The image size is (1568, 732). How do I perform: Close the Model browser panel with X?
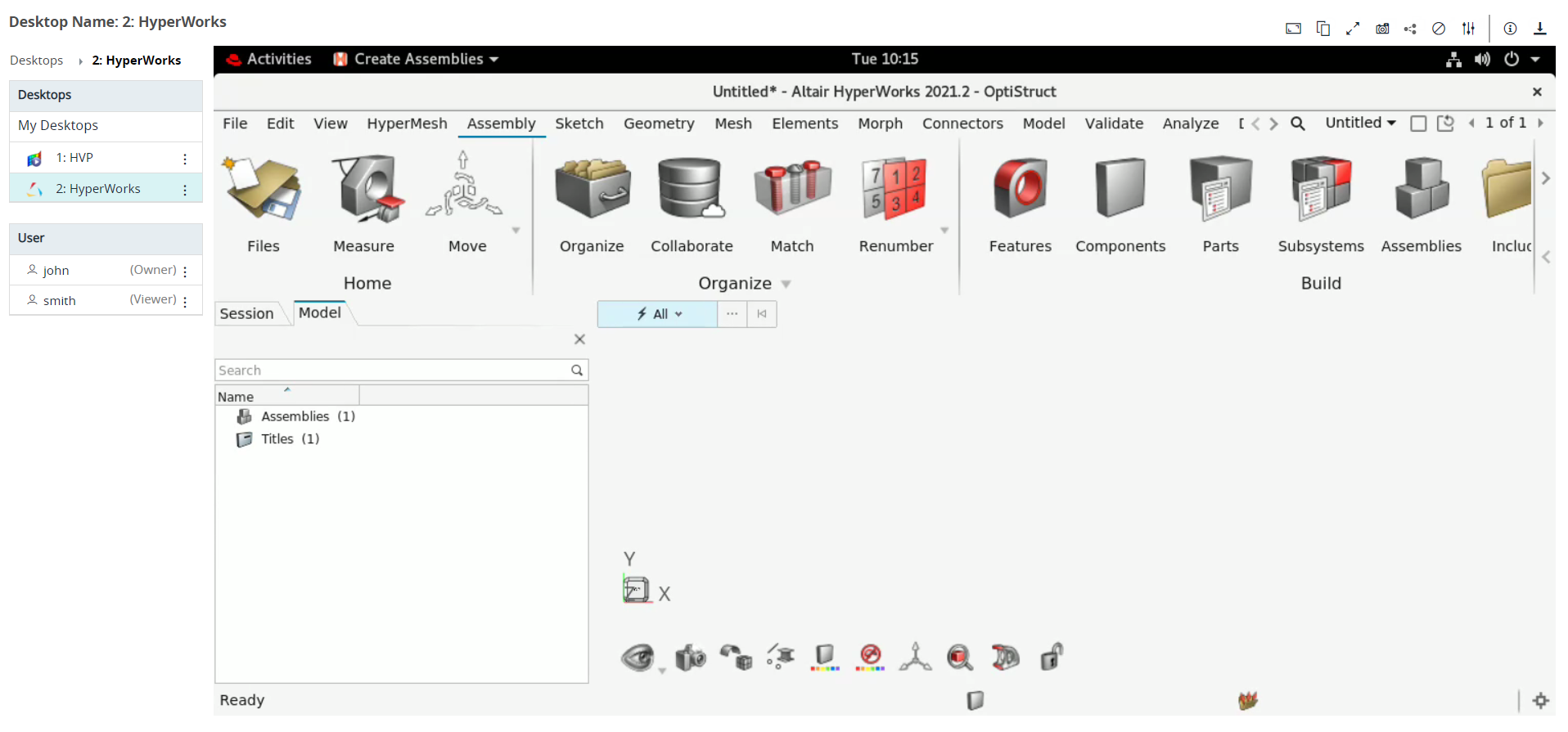[579, 339]
